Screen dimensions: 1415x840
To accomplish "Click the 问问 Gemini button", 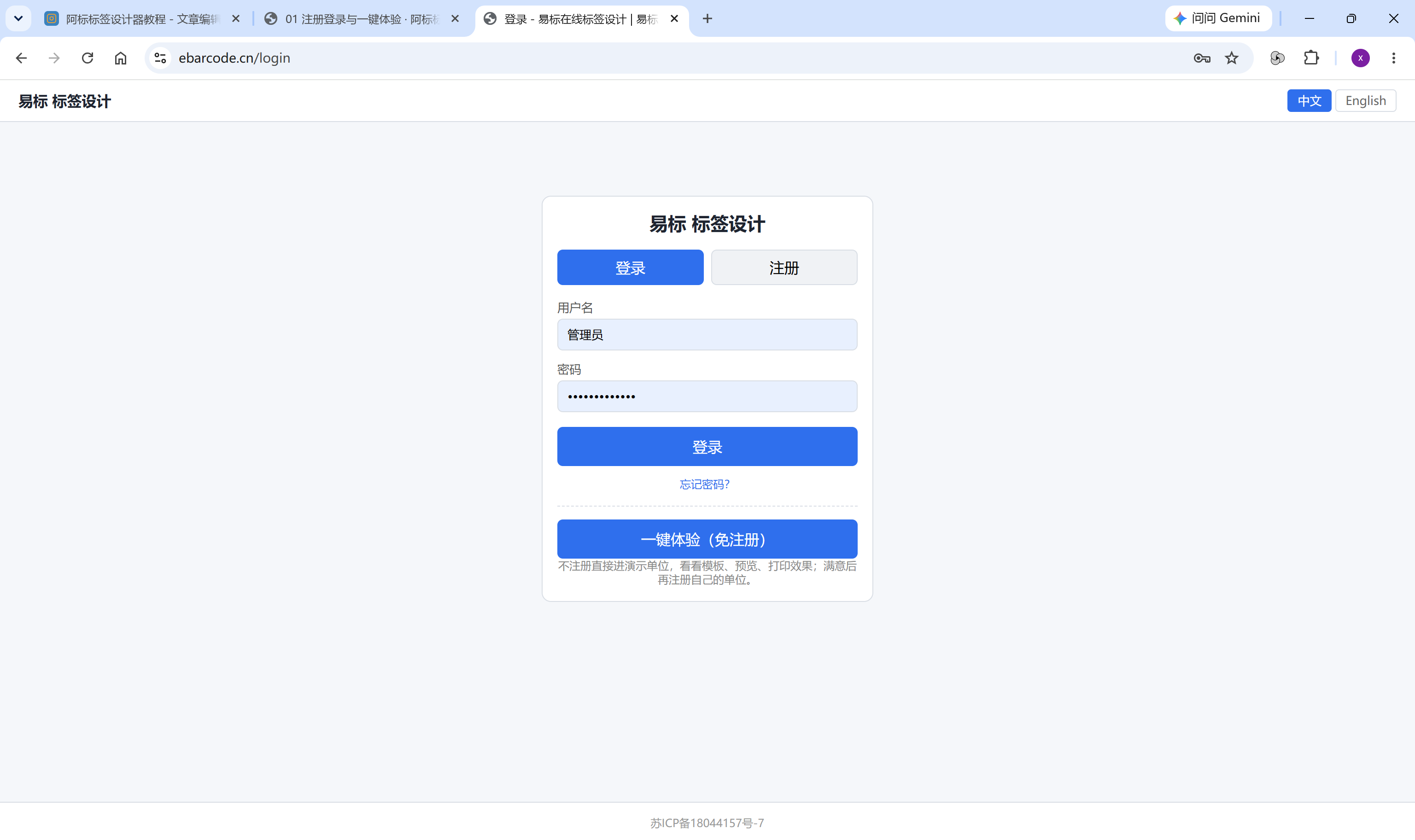I will (1218, 18).
